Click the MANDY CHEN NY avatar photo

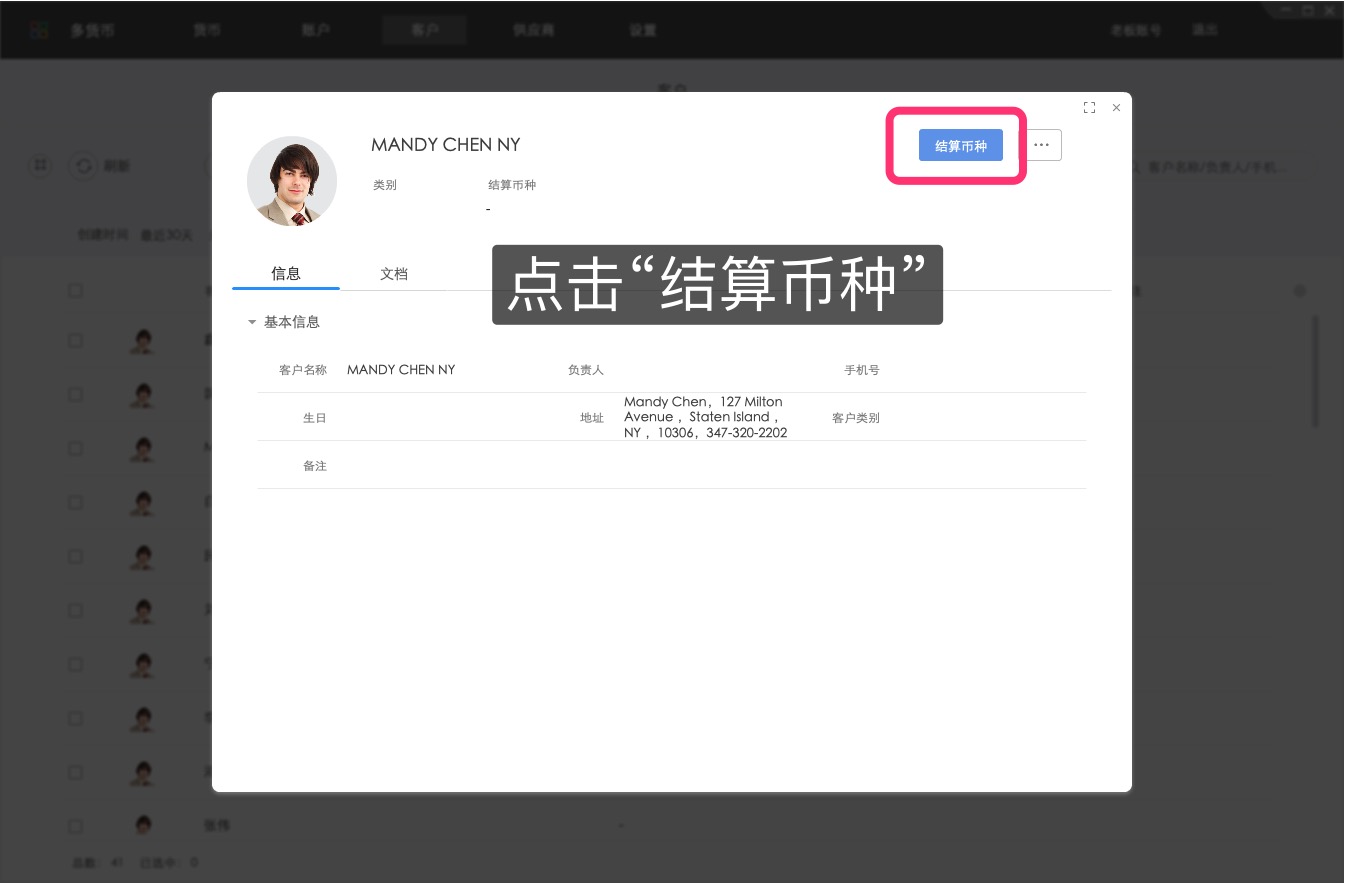click(x=292, y=181)
